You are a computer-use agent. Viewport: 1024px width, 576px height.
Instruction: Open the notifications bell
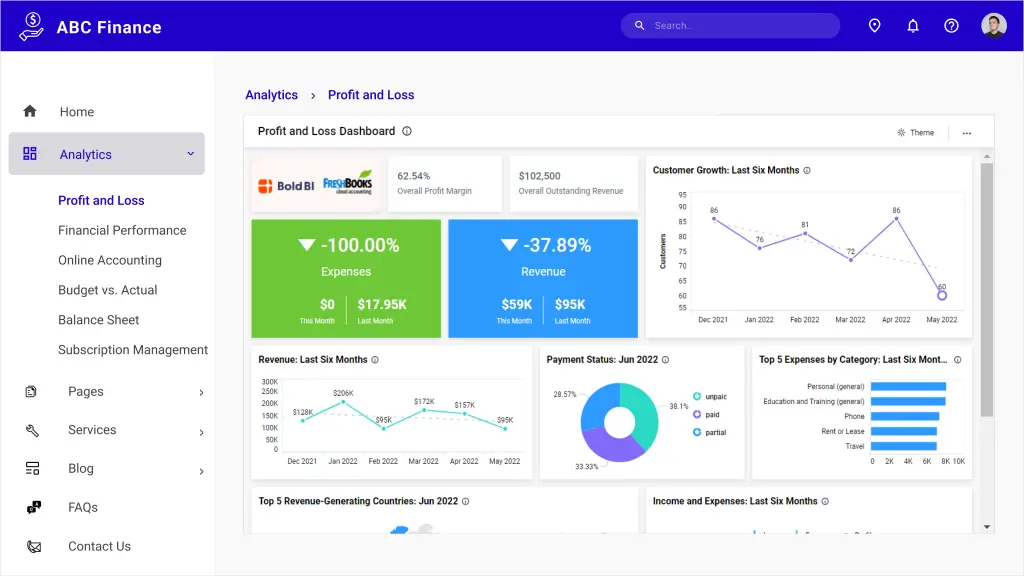913,26
